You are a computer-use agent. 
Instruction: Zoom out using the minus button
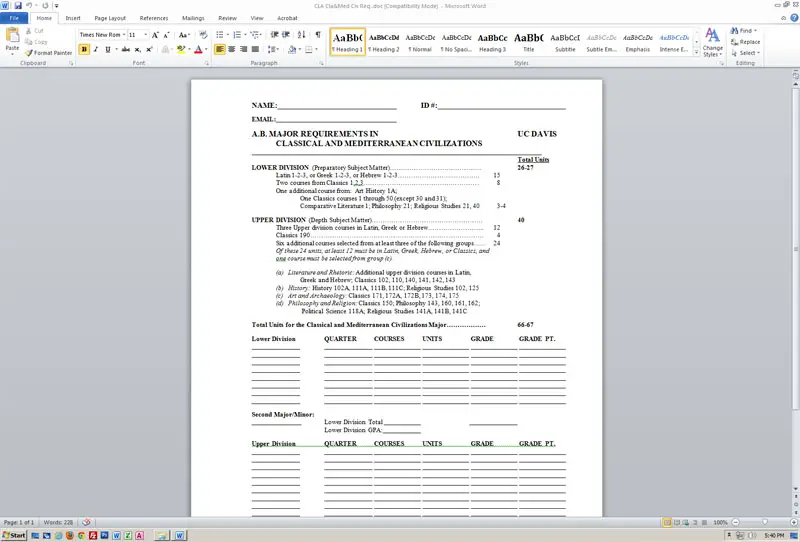tap(736, 522)
